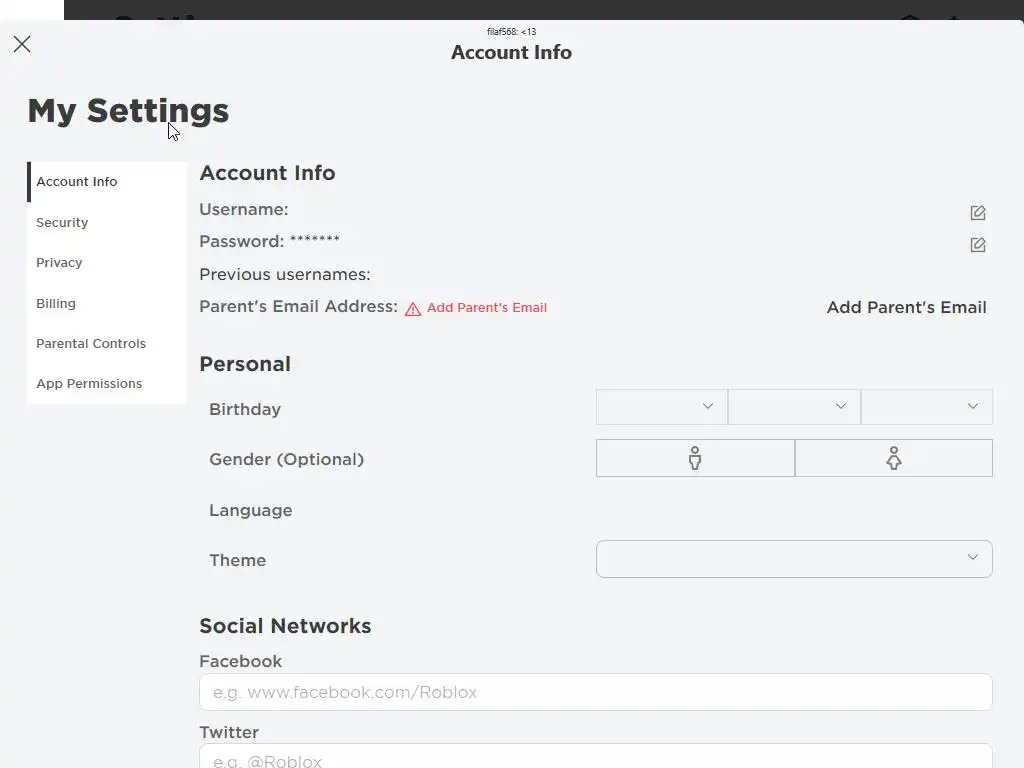Open the birthday day dropdown
This screenshot has height=768, width=1024.
pyautogui.click(x=794, y=407)
